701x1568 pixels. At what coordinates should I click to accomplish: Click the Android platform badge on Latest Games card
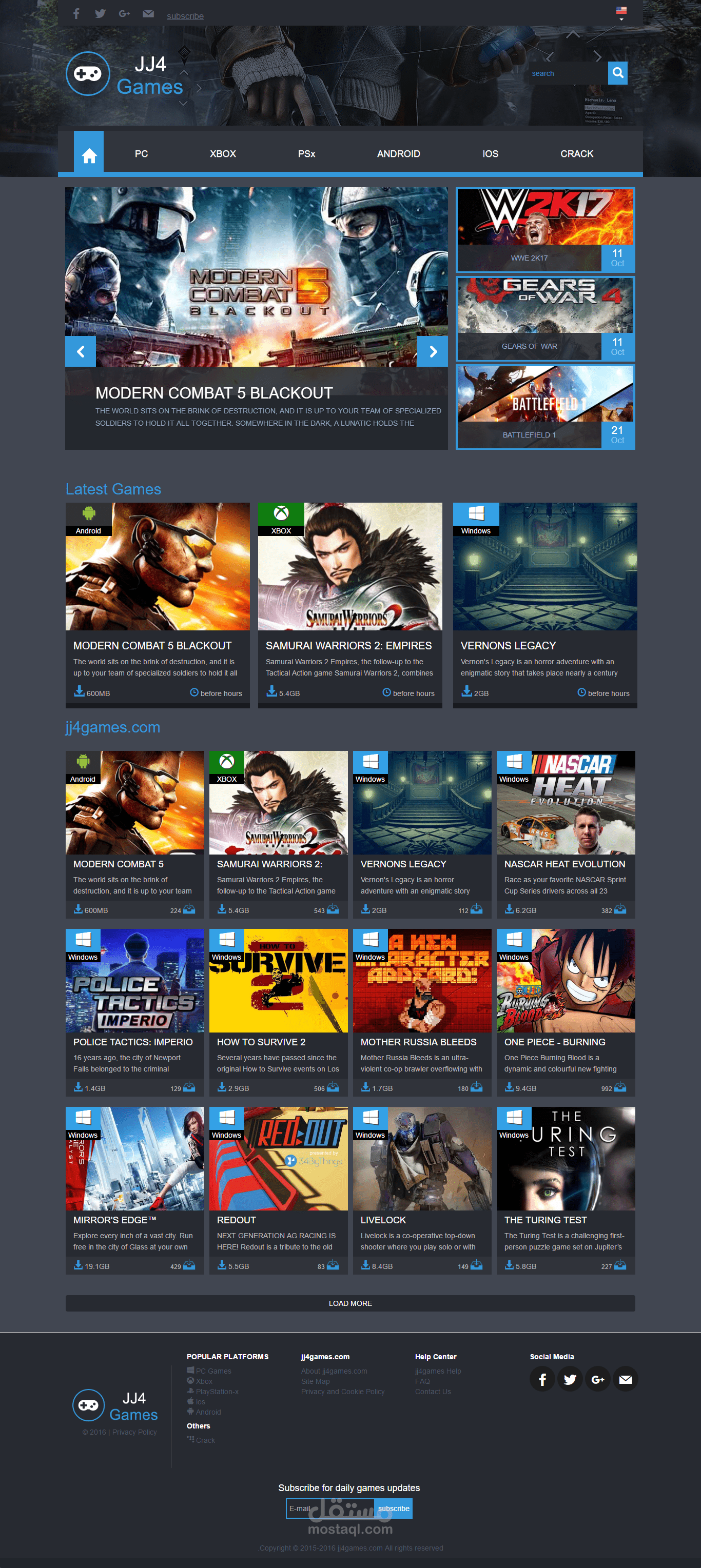[x=88, y=519]
